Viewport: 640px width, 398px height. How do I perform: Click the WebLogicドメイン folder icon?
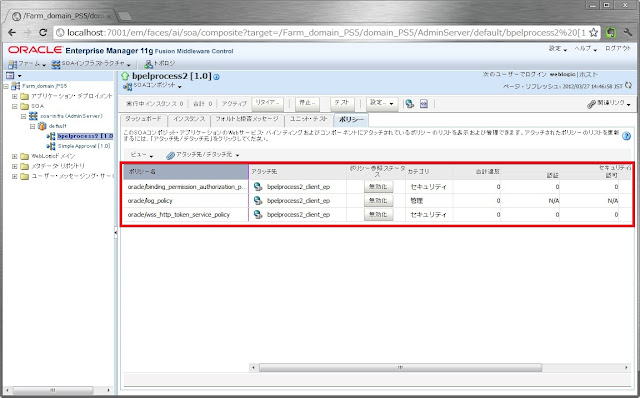24,156
